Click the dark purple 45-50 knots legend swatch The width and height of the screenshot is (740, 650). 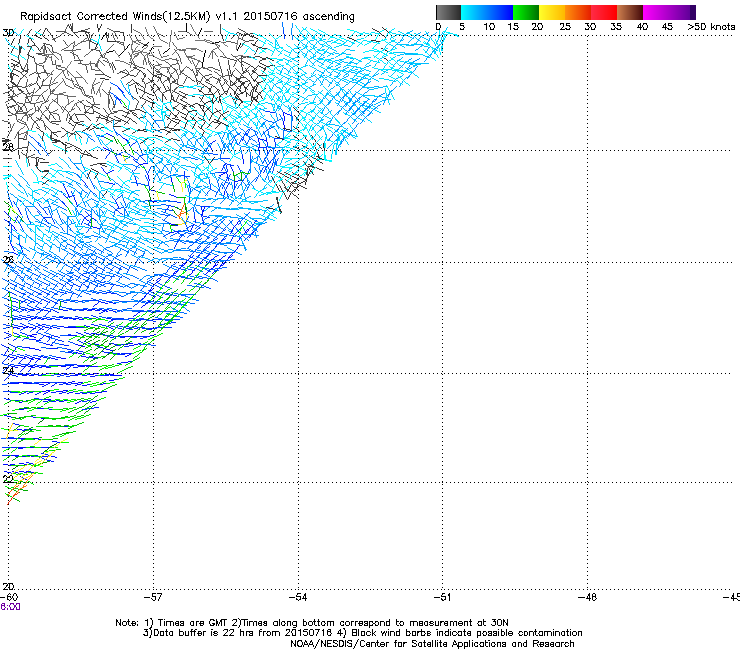coord(682,12)
